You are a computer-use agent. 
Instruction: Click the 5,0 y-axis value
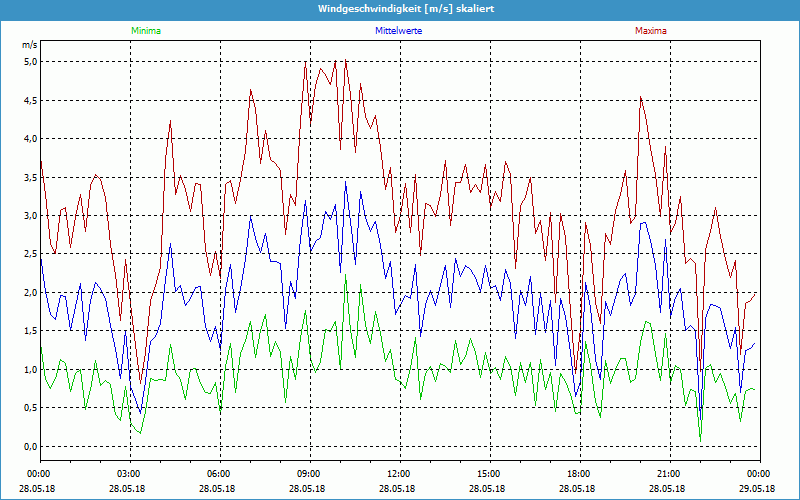pyautogui.click(x=31, y=62)
